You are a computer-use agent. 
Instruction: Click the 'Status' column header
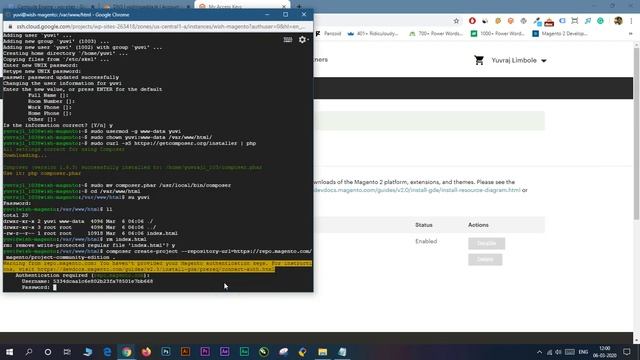424,225
